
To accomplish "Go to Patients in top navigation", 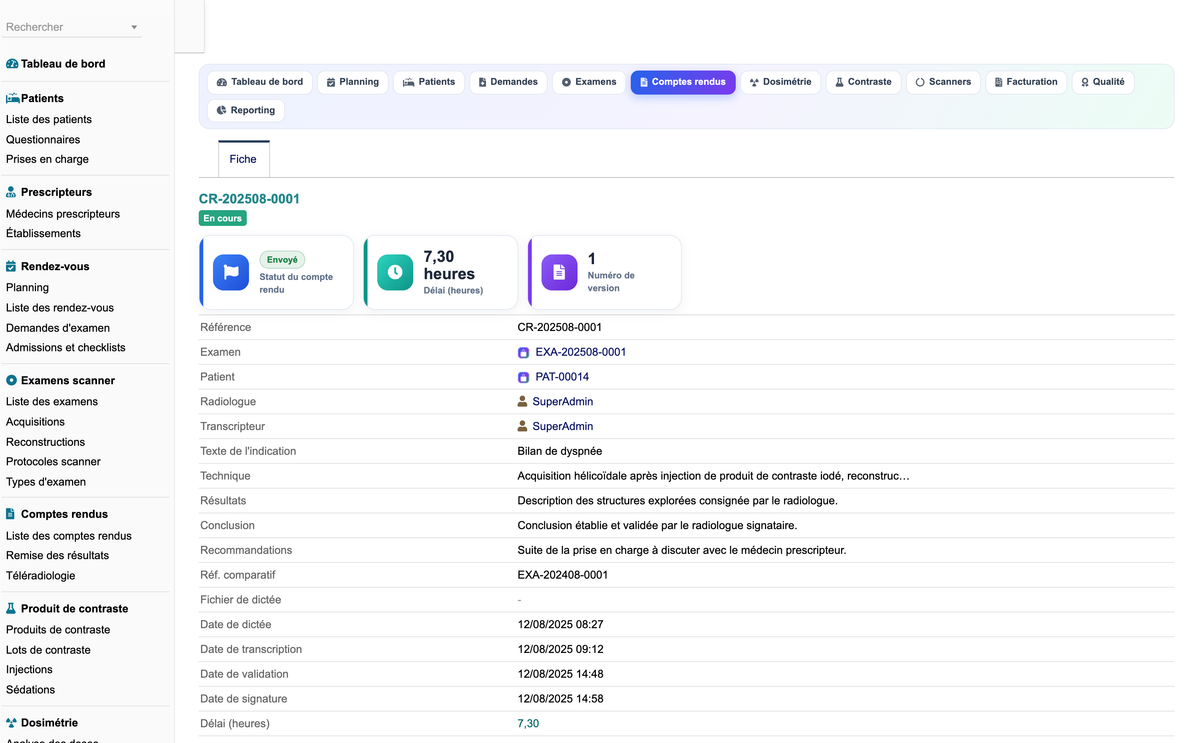I will [429, 82].
